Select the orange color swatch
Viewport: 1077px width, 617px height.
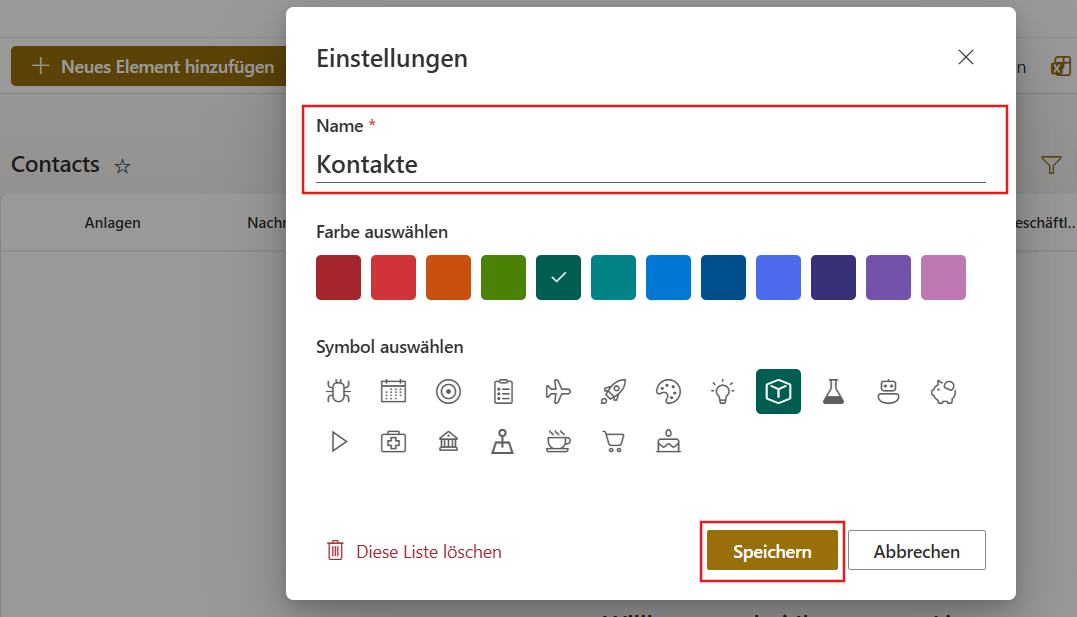tap(448, 278)
